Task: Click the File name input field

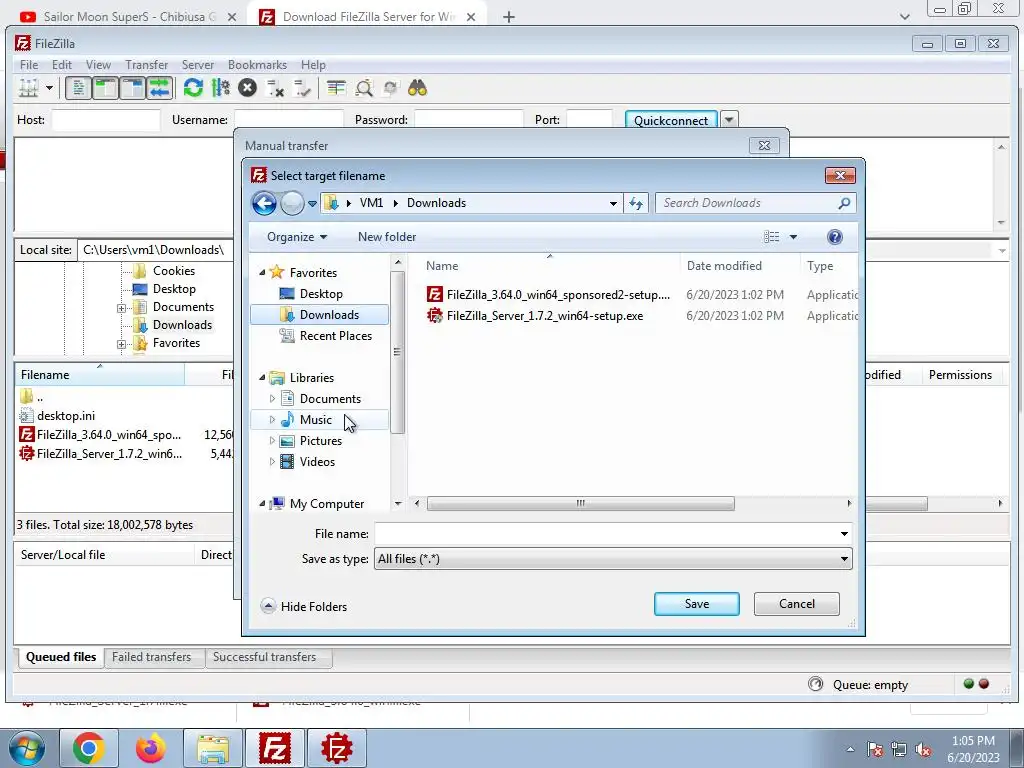Action: coord(613,534)
